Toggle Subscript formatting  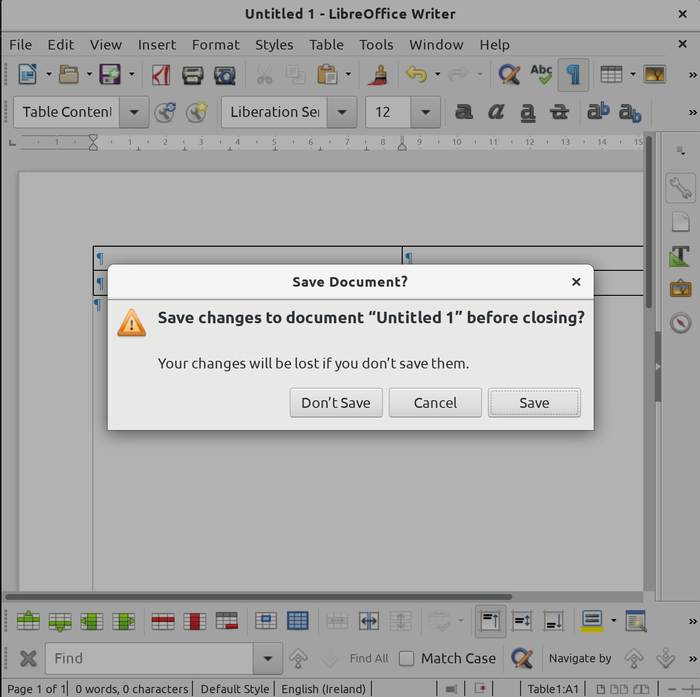point(630,113)
